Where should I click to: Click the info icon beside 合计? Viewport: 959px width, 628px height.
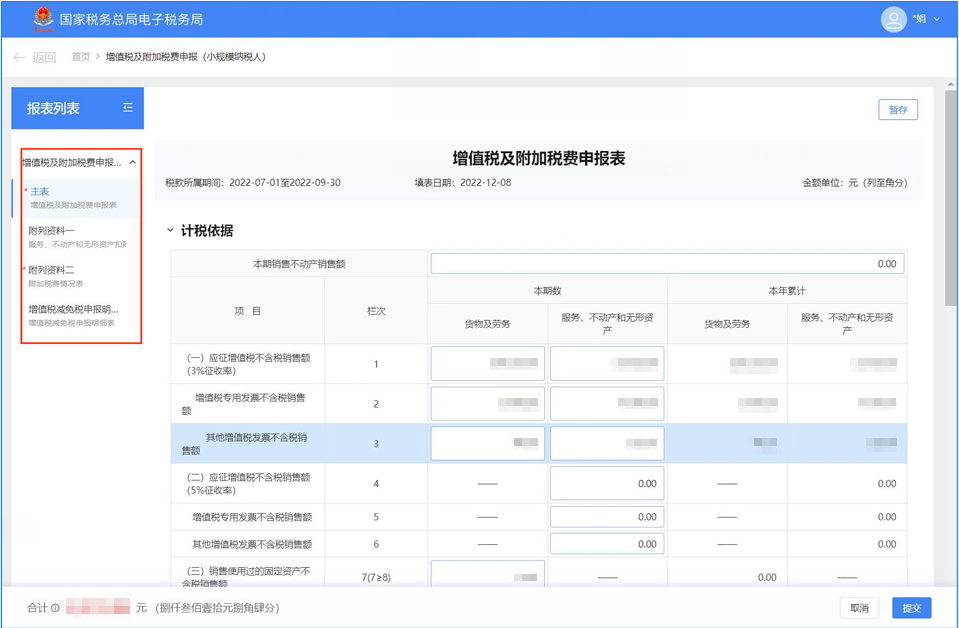click(55, 608)
